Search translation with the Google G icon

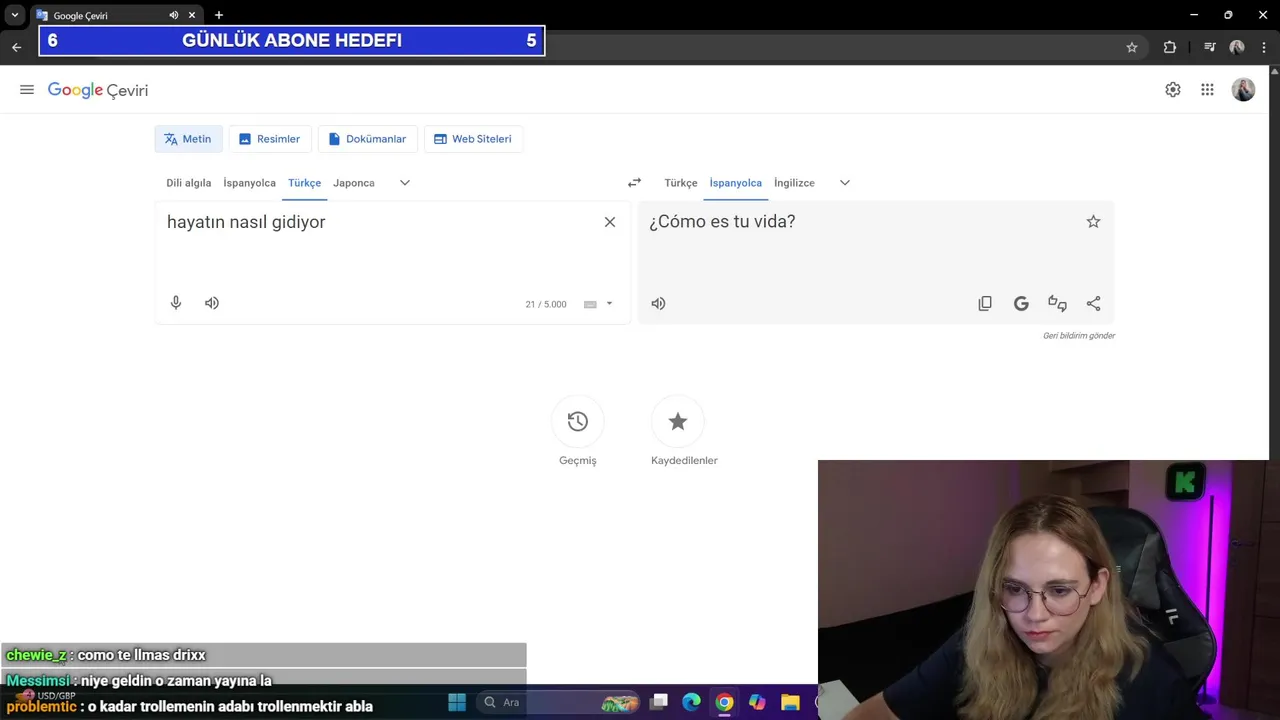coord(1021,303)
